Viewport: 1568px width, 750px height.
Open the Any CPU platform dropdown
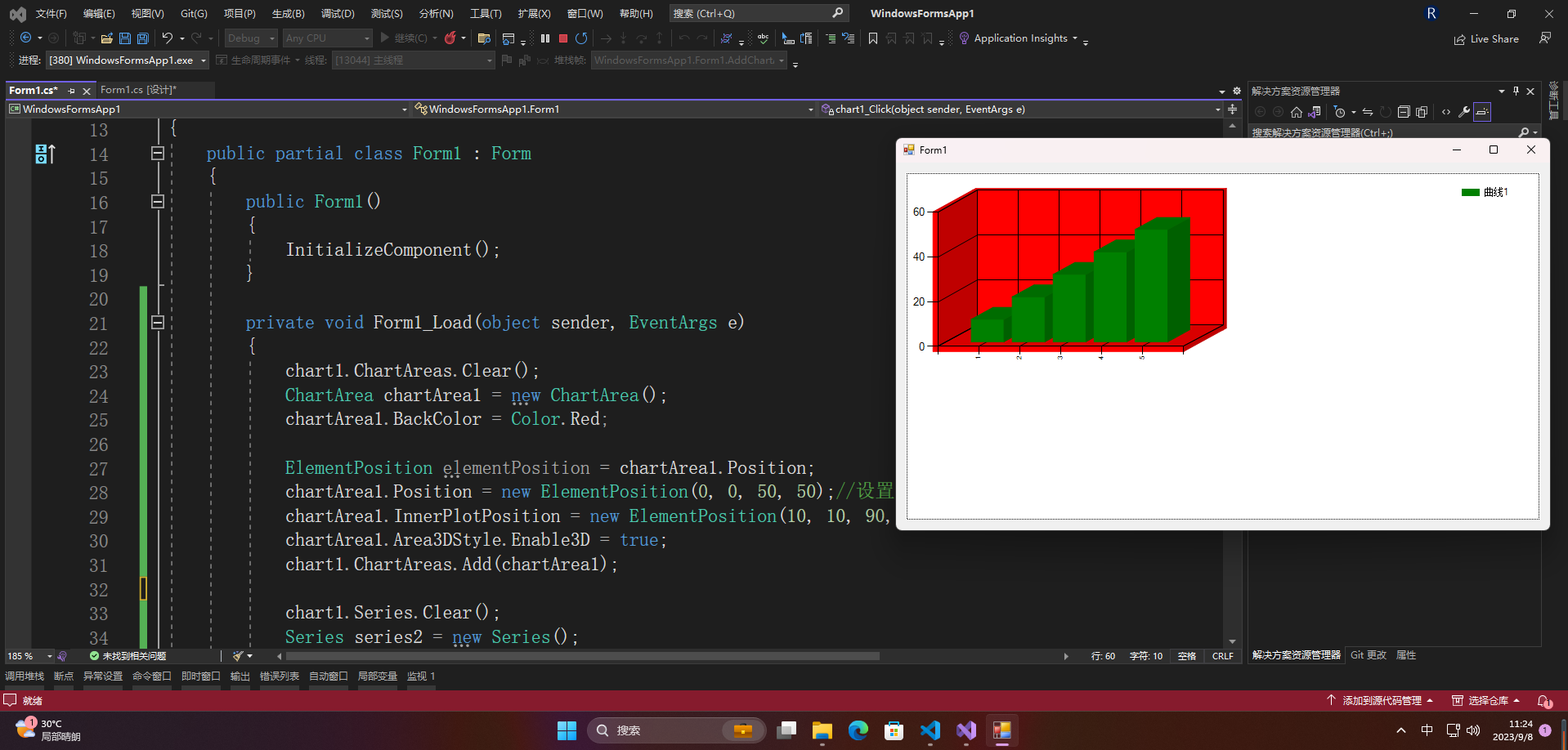point(328,38)
